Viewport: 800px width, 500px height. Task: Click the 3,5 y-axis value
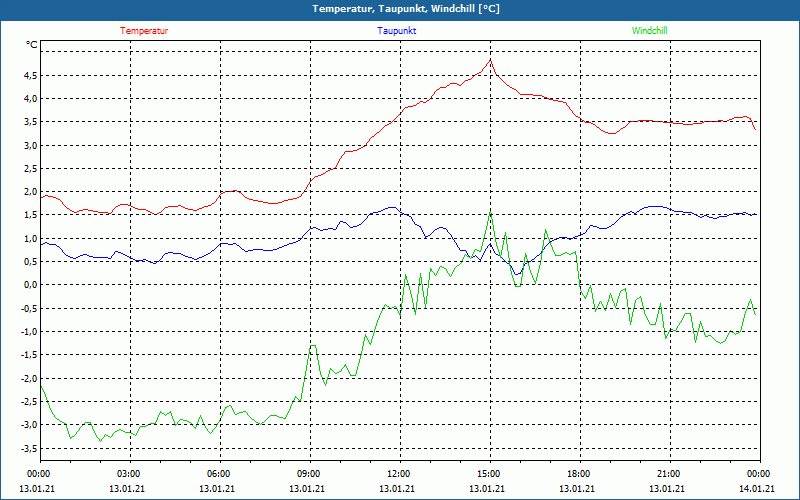coord(31,122)
